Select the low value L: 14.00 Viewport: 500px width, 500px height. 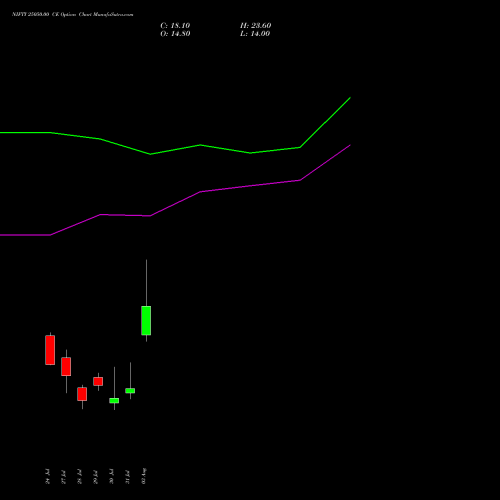[255, 34]
